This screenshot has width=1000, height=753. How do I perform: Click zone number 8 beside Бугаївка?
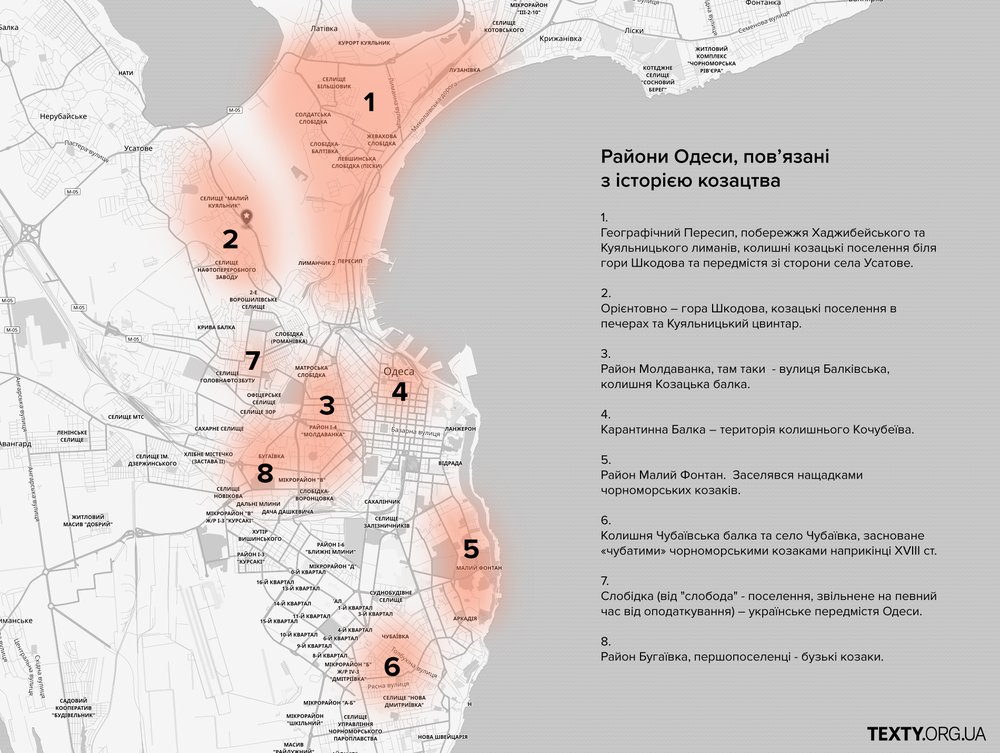tap(264, 472)
